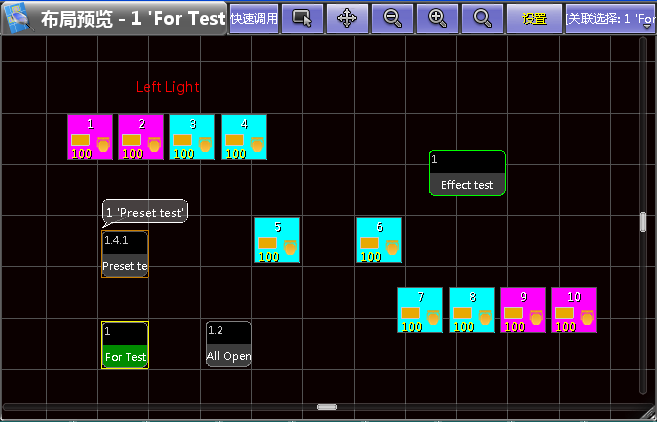Click the 'Preset te' item 1.4.1
The image size is (657, 422).
pos(125,254)
